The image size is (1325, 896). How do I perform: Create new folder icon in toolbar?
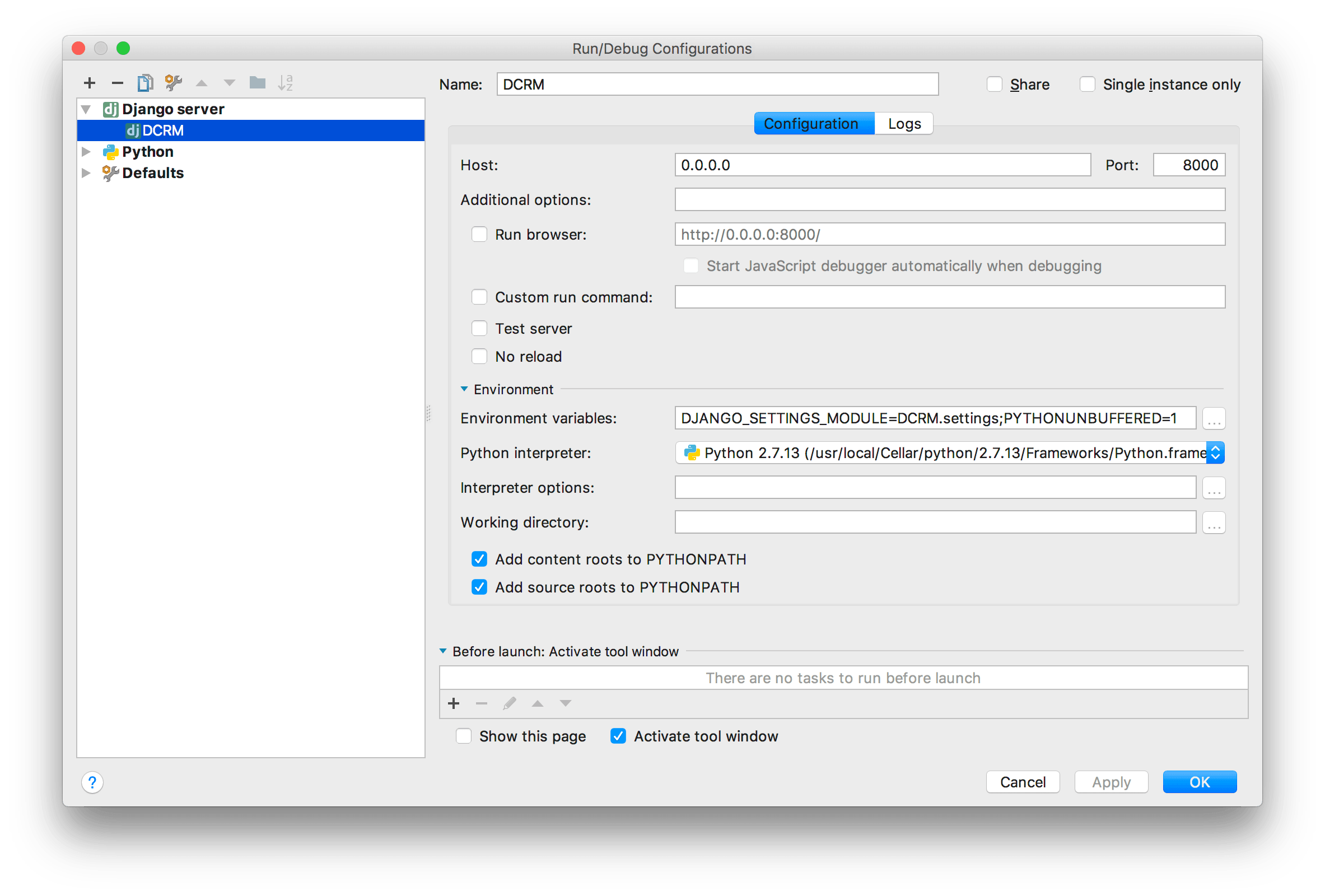pos(258,83)
